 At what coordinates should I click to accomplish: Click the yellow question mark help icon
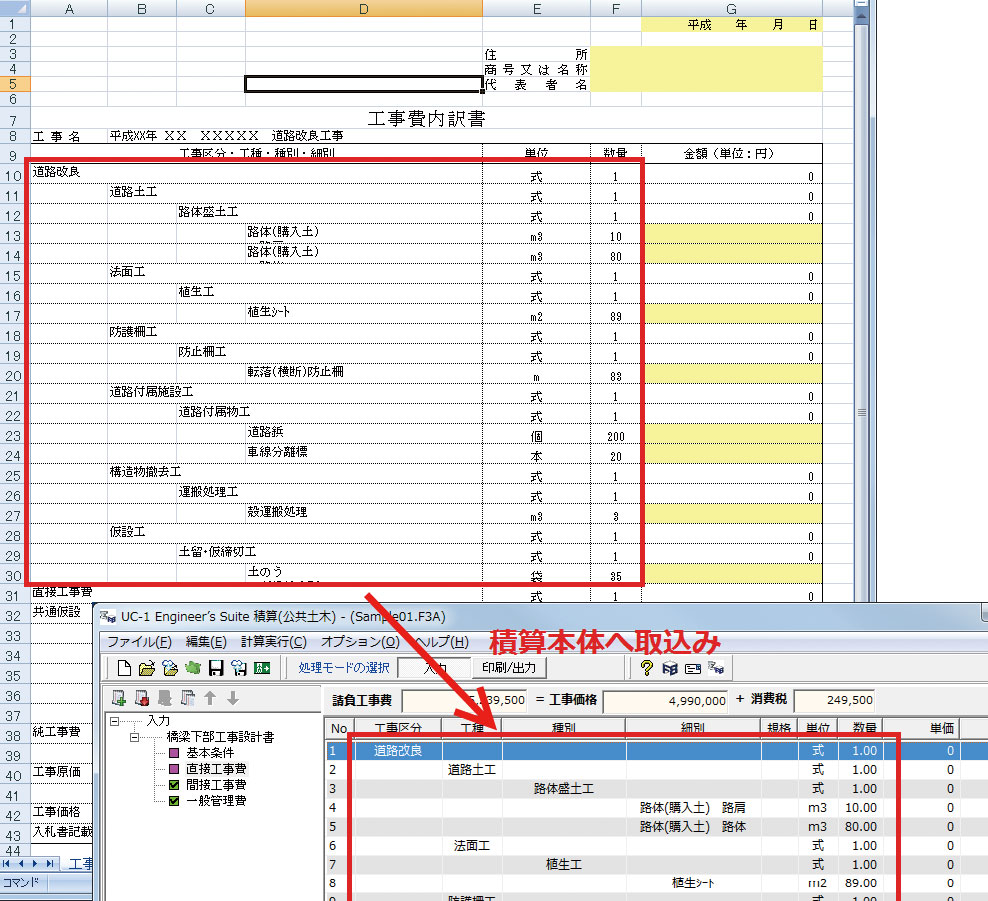pyautogui.click(x=646, y=668)
